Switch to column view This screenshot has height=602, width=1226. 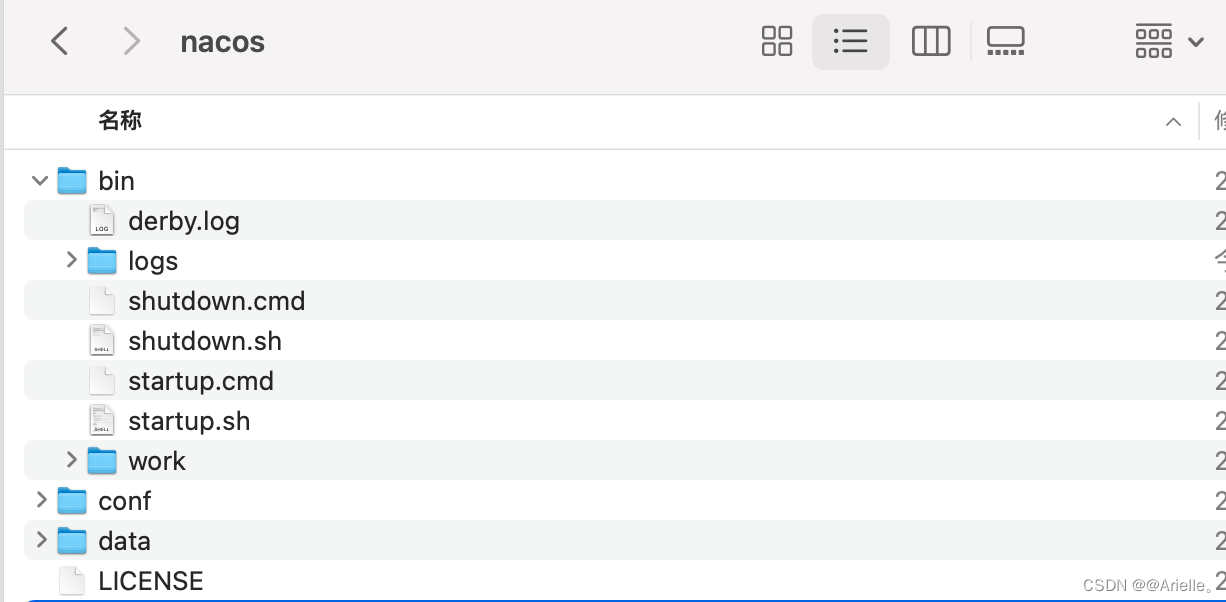[x=930, y=42]
